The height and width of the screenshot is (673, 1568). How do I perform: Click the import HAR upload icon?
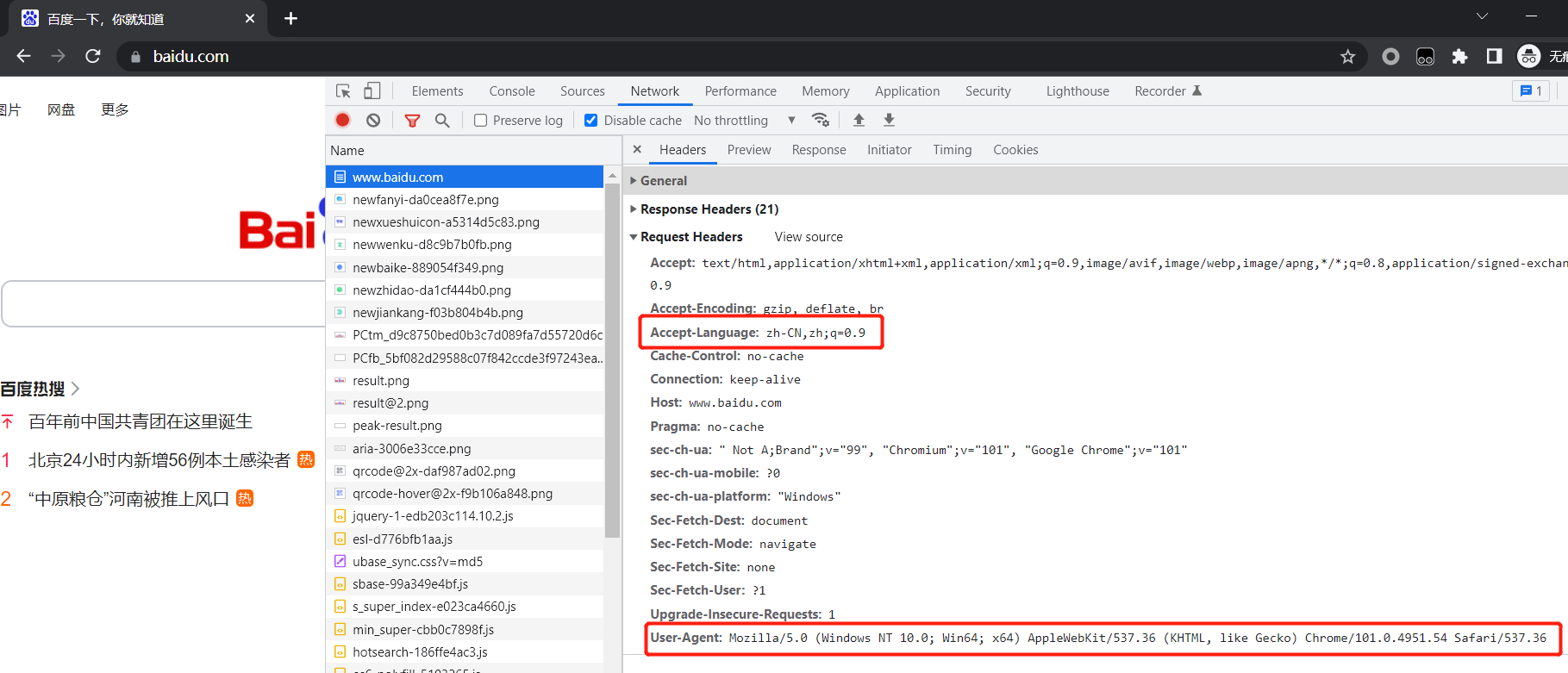859,121
